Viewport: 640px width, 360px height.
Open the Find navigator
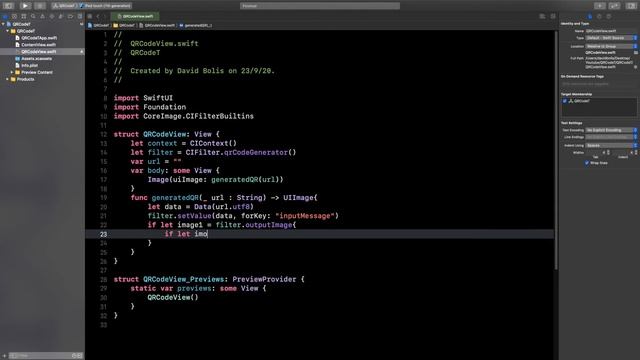point(33,16)
